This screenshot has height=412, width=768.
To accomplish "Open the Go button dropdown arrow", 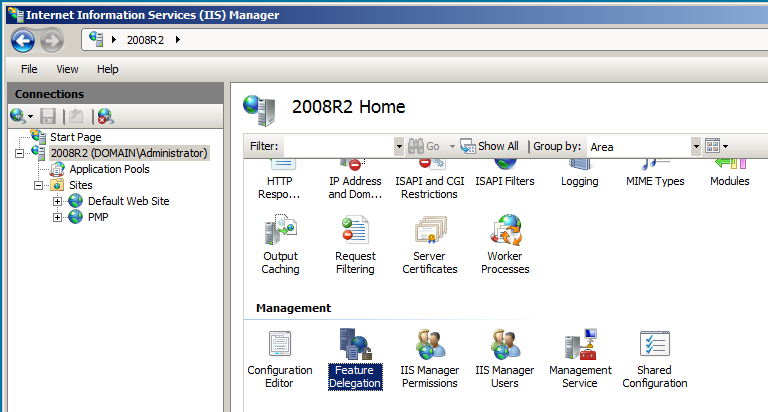I will [452, 146].
